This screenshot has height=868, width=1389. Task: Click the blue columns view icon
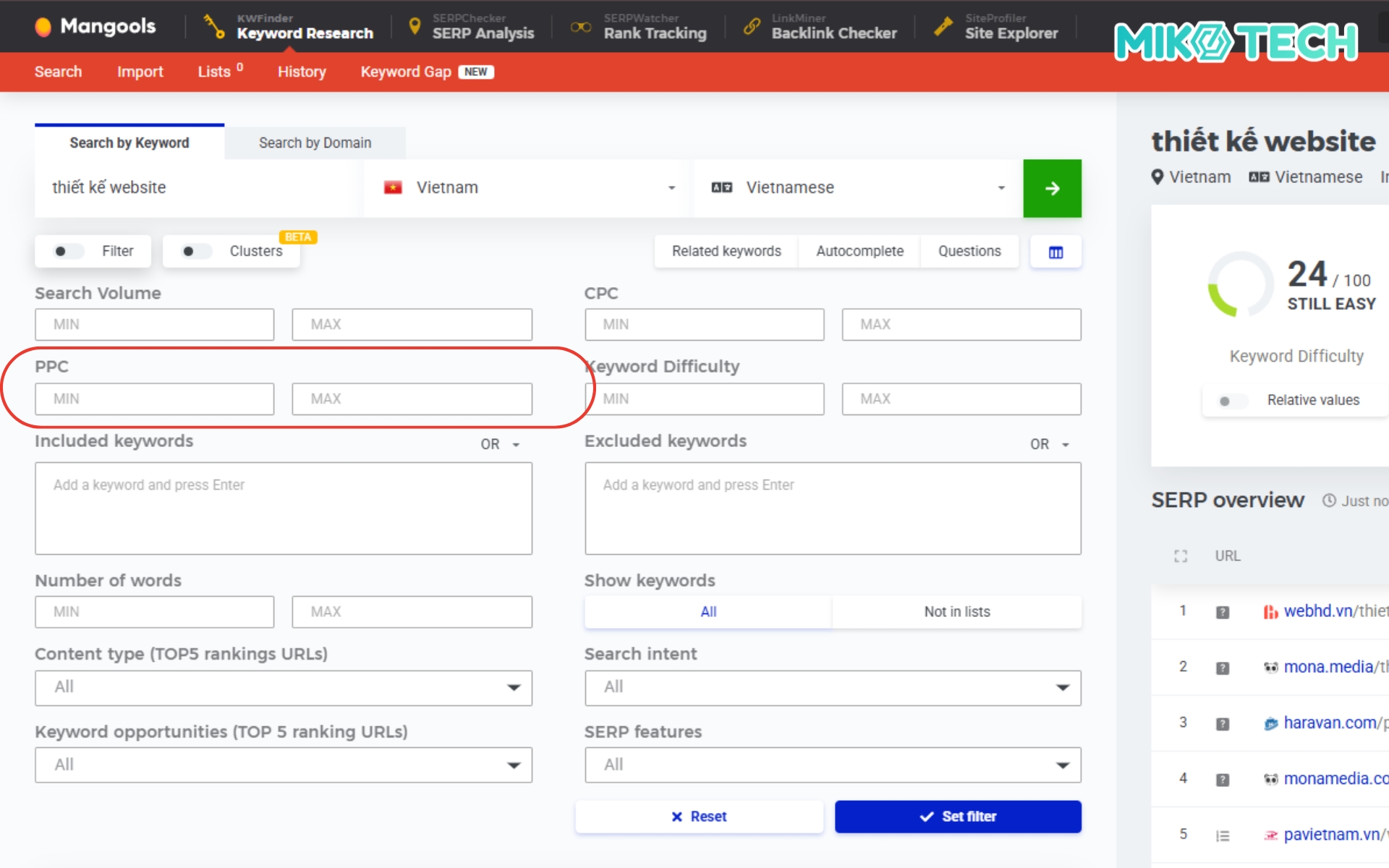pyautogui.click(x=1055, y=251)
